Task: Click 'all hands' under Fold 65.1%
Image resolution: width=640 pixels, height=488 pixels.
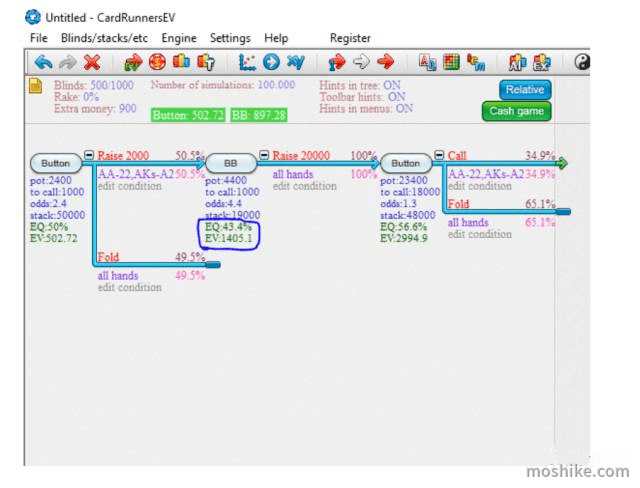Action: pyautogui.click(x=468, y=222)
